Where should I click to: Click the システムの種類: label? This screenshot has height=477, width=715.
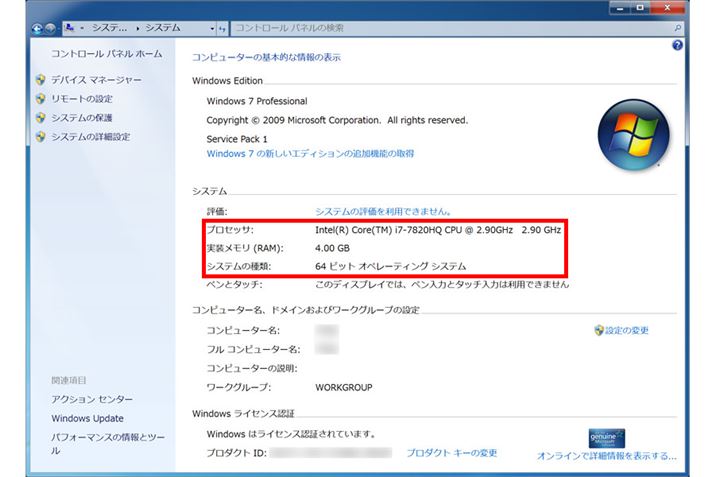(239, 266)
